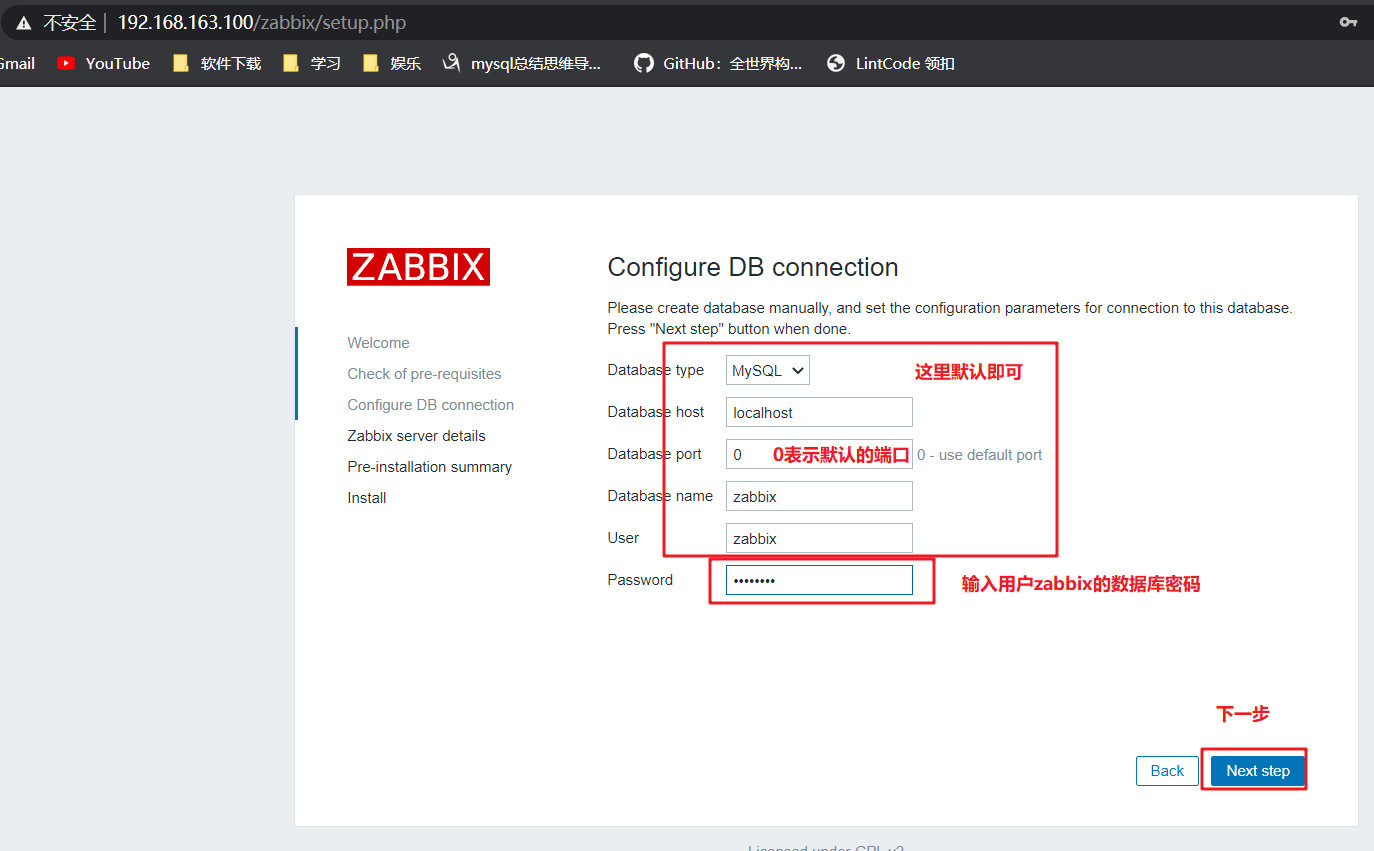The width and height of the screenshot is (1374, 851).
Task: Click the mysql总结思维导 bookmark icon
Action: (x=452, y=62)
